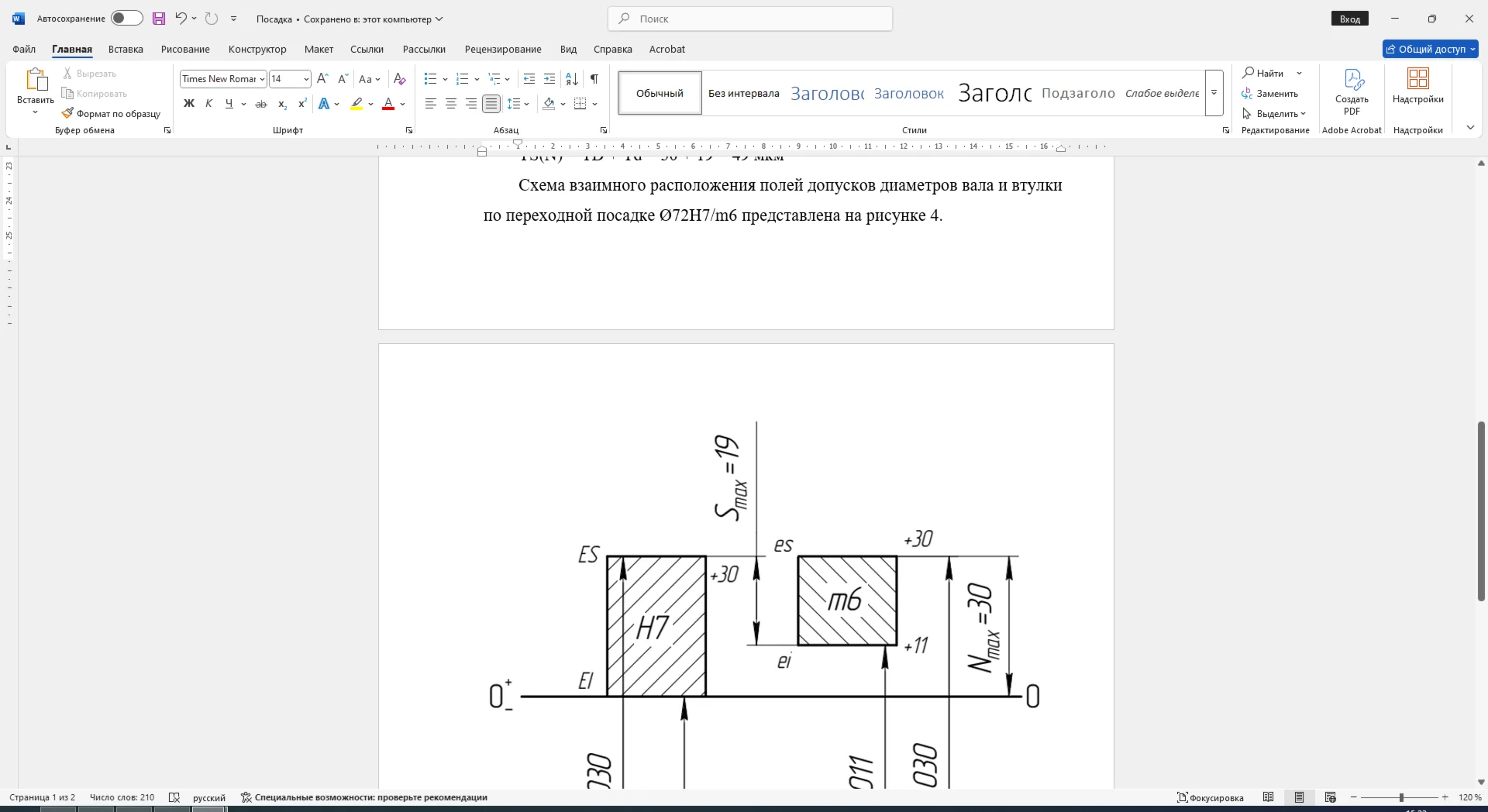Click numbered list icon
1488x812 pixels.
tap(463, 78)
